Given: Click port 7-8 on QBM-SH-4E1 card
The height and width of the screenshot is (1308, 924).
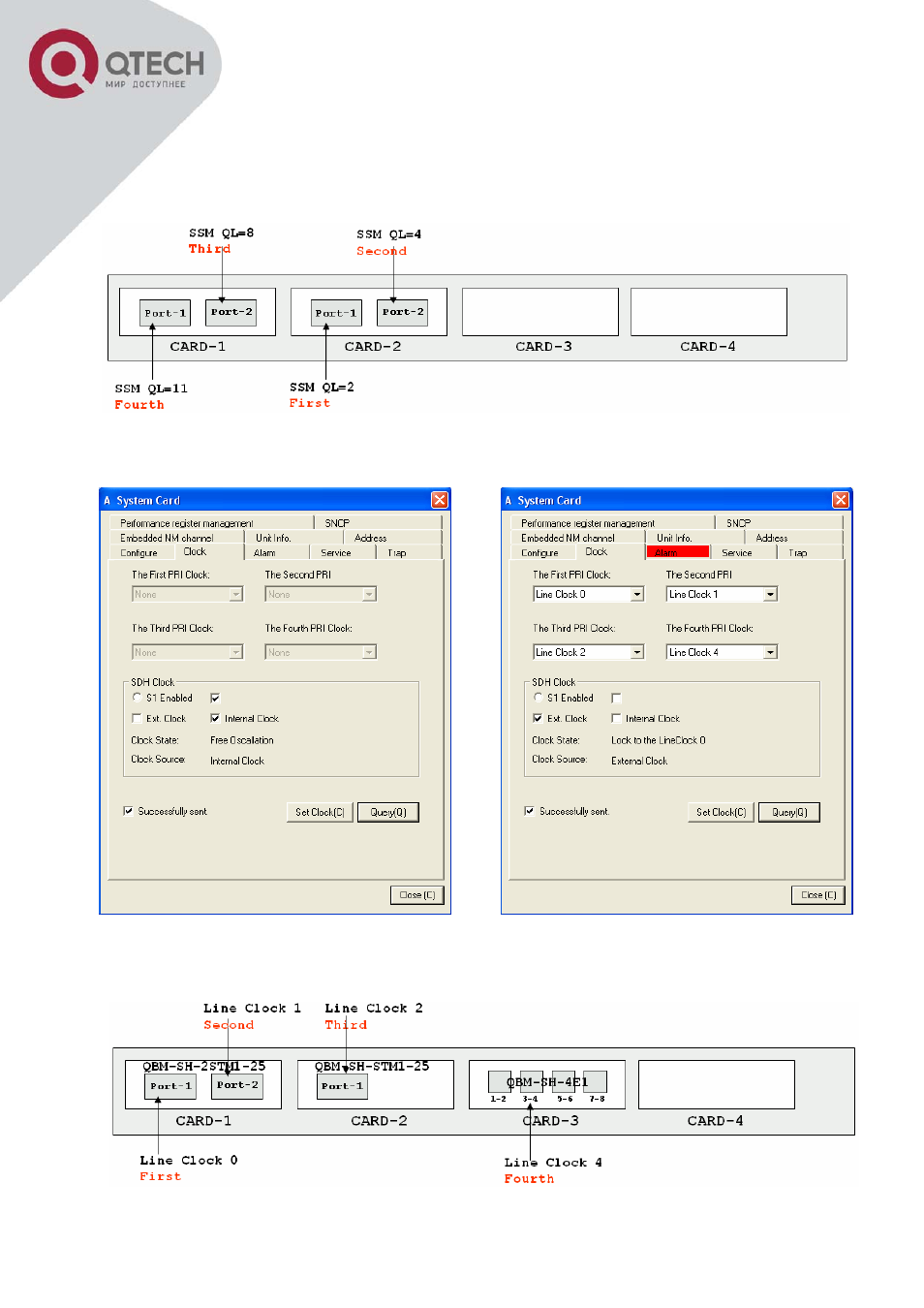Looking at the screenshot, I should (x=596, y=1082).
